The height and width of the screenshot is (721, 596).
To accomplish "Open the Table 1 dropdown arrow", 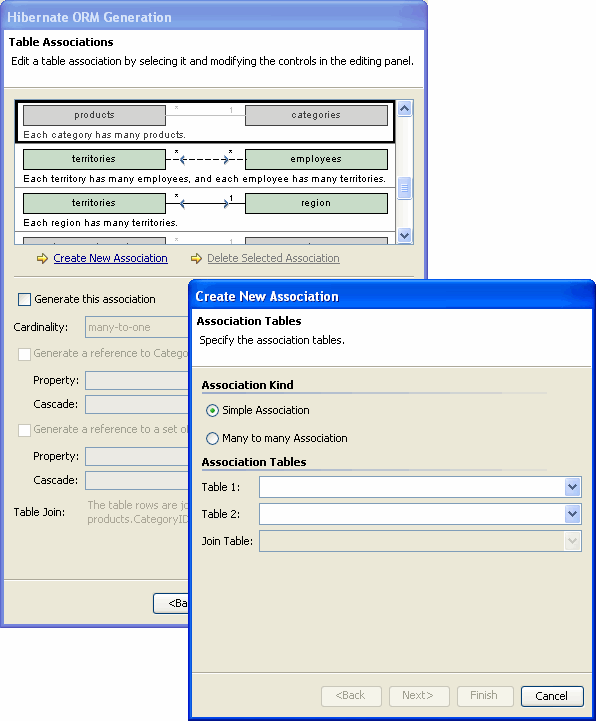I will [572, 487].
